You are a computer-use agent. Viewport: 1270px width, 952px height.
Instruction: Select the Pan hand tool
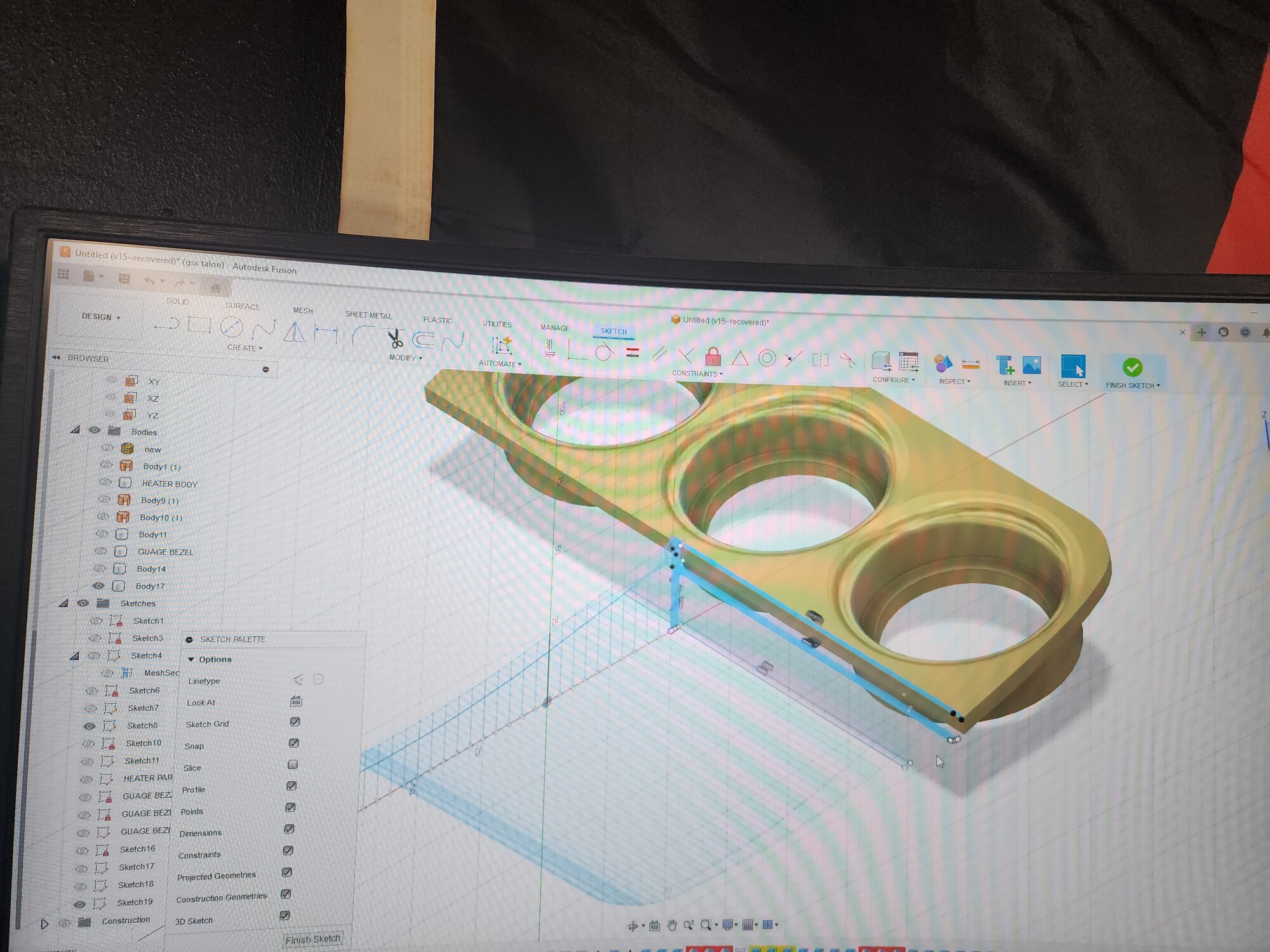click(x=672, y=925)
